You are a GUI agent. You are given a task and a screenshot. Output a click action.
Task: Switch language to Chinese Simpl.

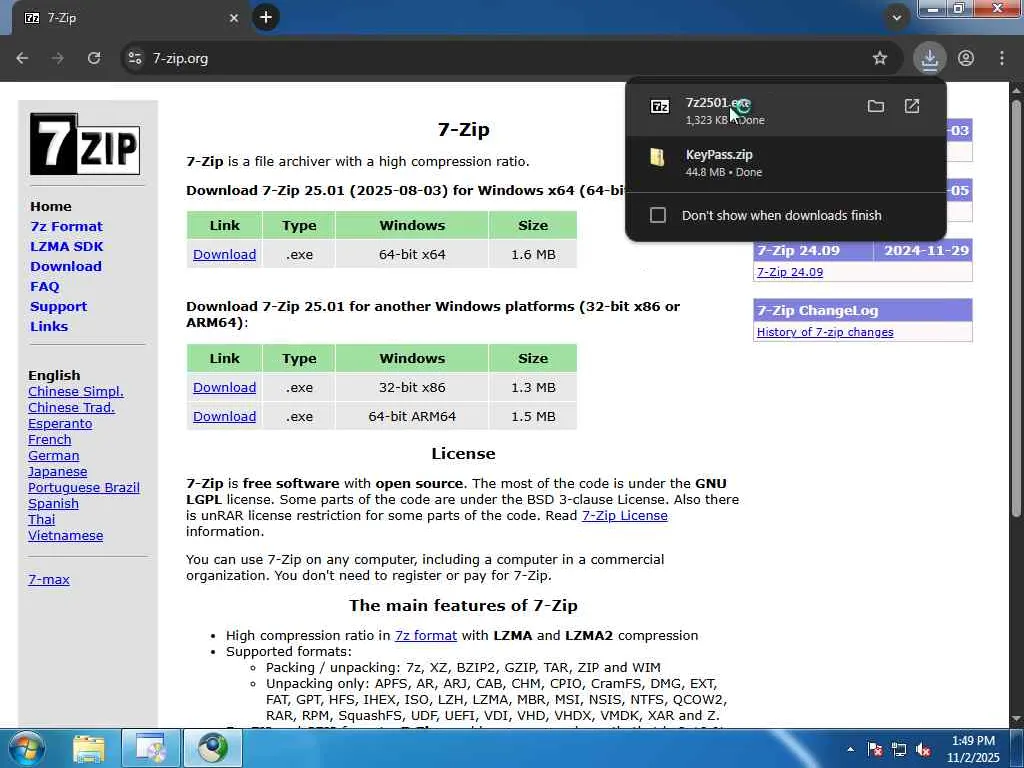coord(76,391)
